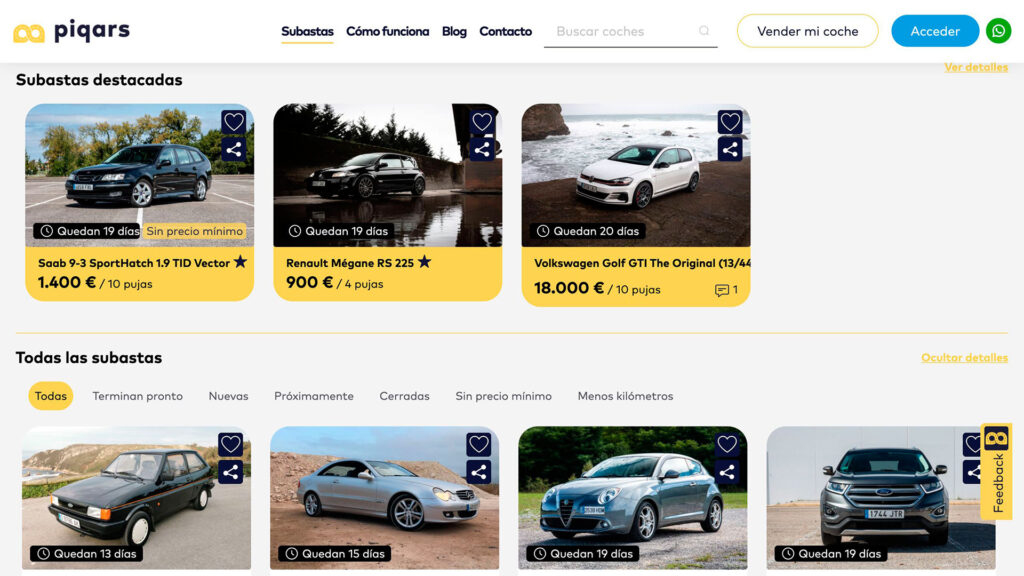Click Volkswagen Golf GTI The Original title
The height and width of the screenshot is (576, 1024).
pyautogui.click(x=642, y=263)
